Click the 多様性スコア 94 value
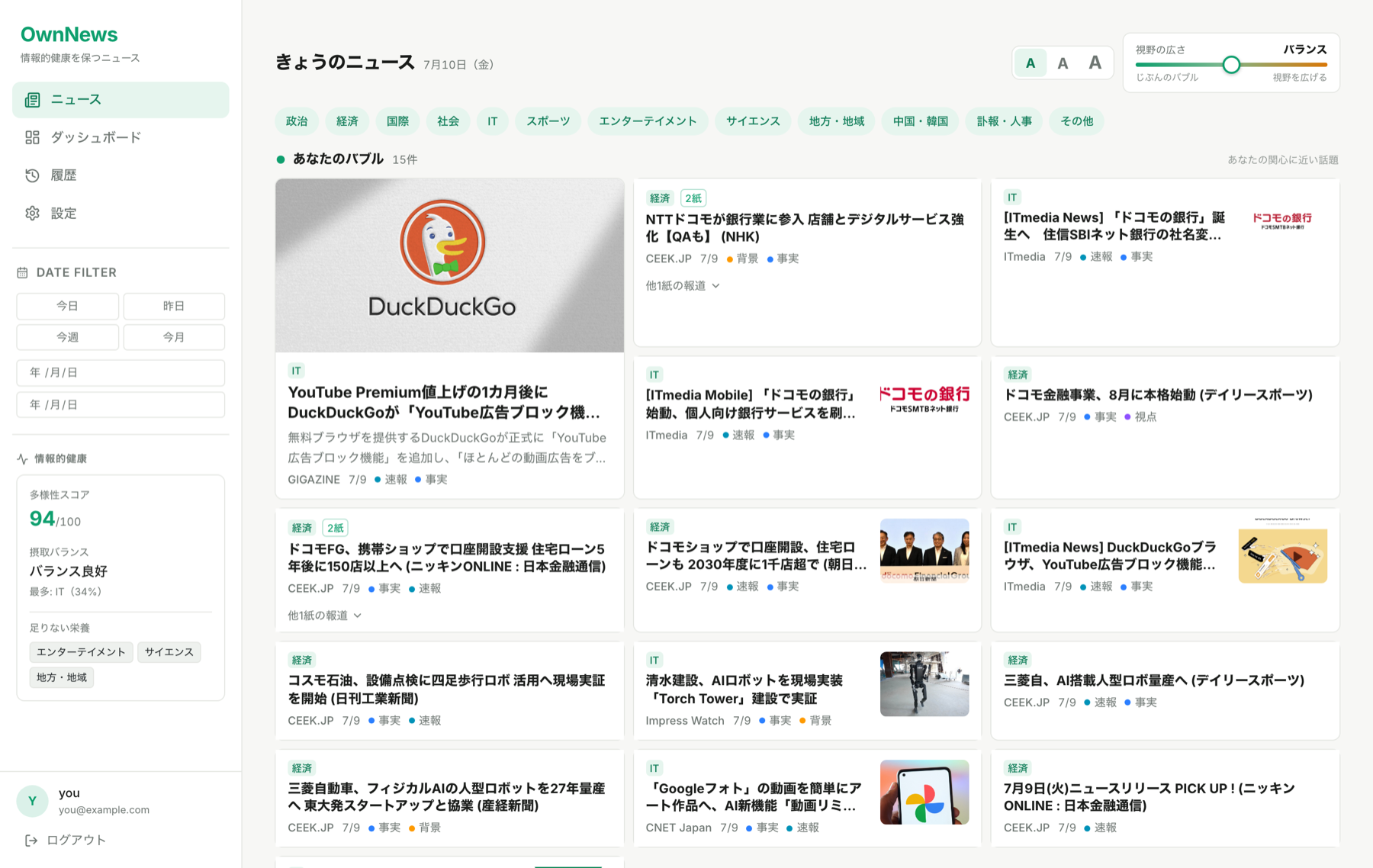 (x=42, y=519)
